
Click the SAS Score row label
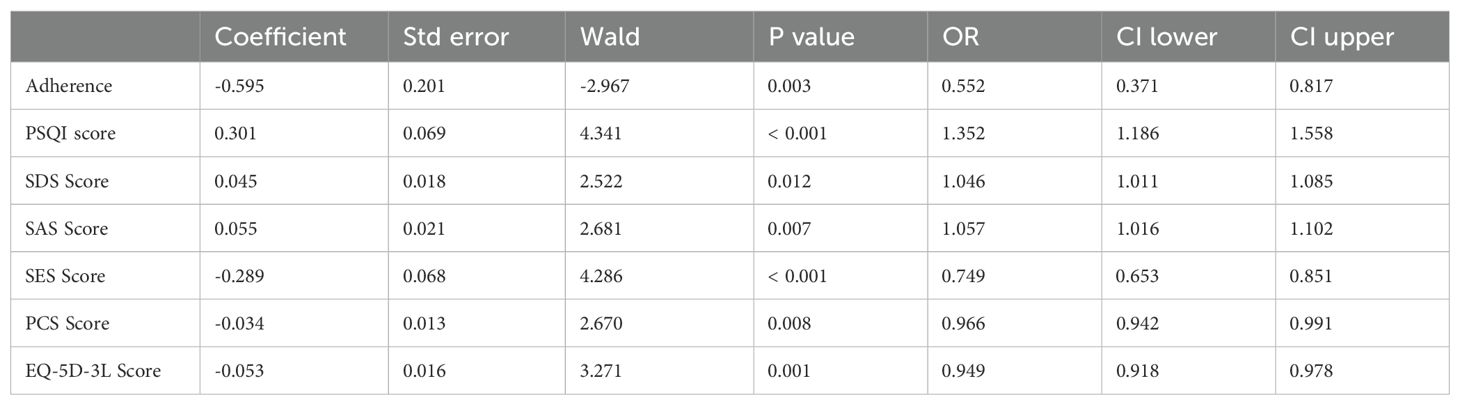click(x=68, y=229)
